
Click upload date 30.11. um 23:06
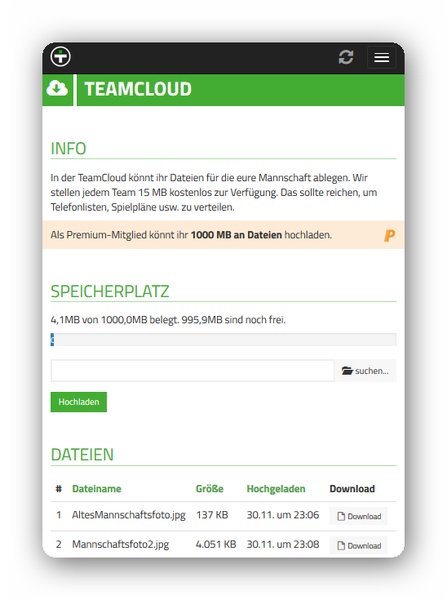(283, 515)
